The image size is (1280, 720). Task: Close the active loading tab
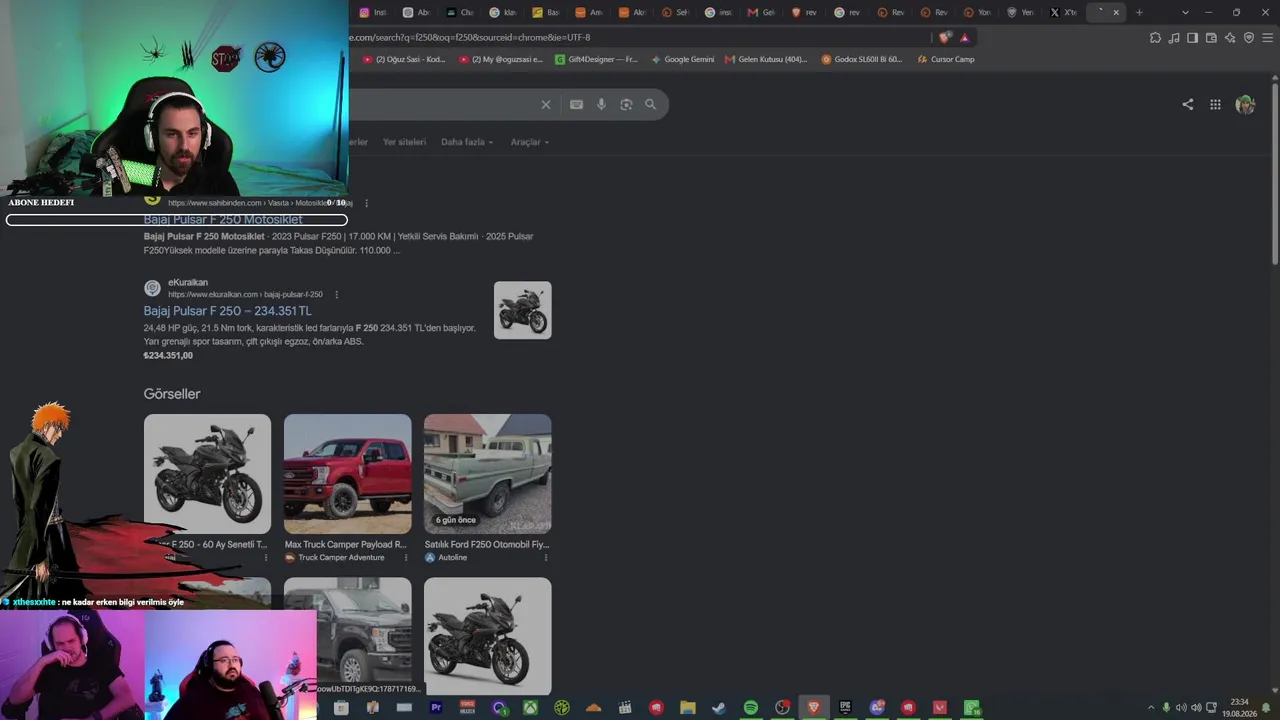tap(1116, 12)
